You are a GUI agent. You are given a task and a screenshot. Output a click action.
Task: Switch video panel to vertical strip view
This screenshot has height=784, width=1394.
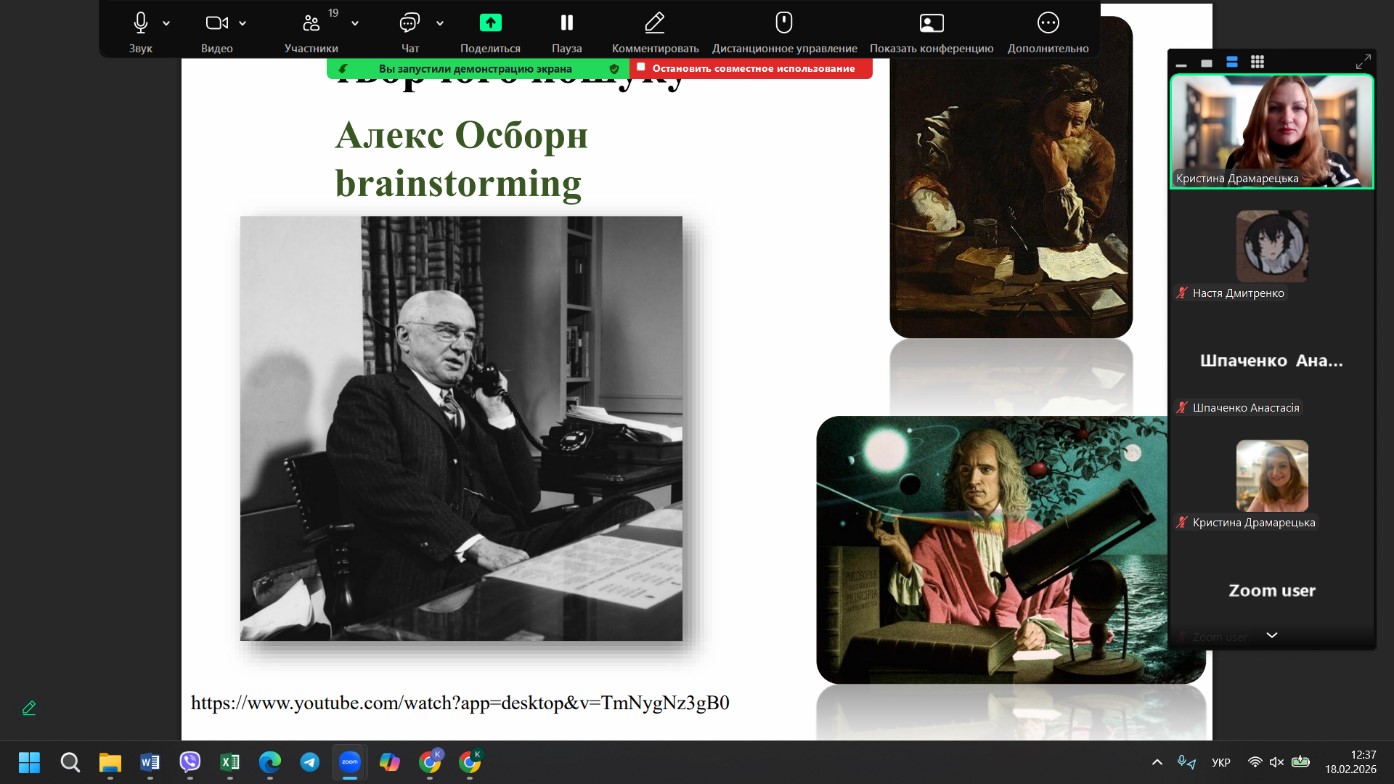pyautogui.click(x=1232, y=62)
